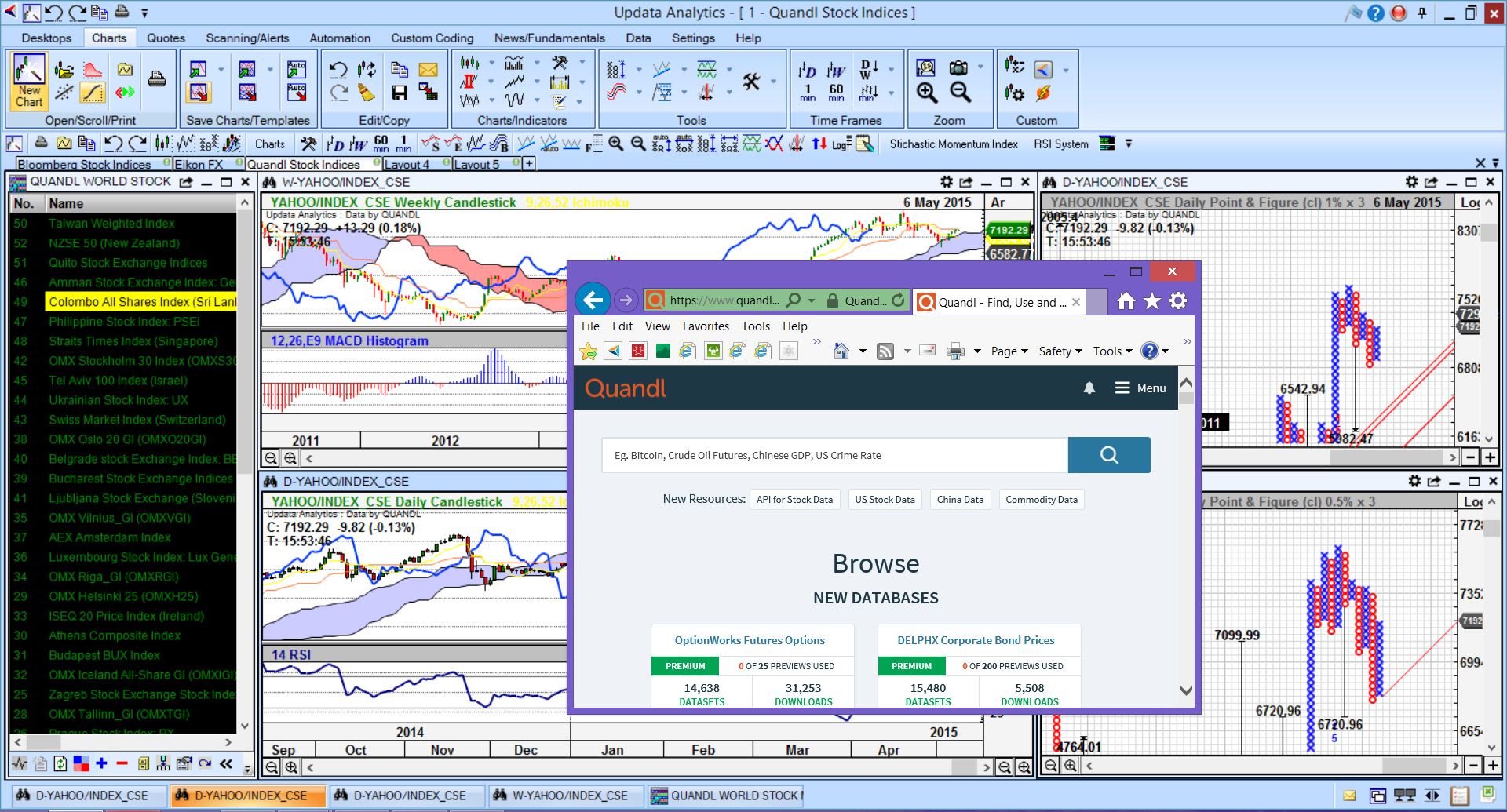The image size is (1507, 812).
Task: Open the dropdown next to the hammer Tools icon
Action: pos(772,81)
